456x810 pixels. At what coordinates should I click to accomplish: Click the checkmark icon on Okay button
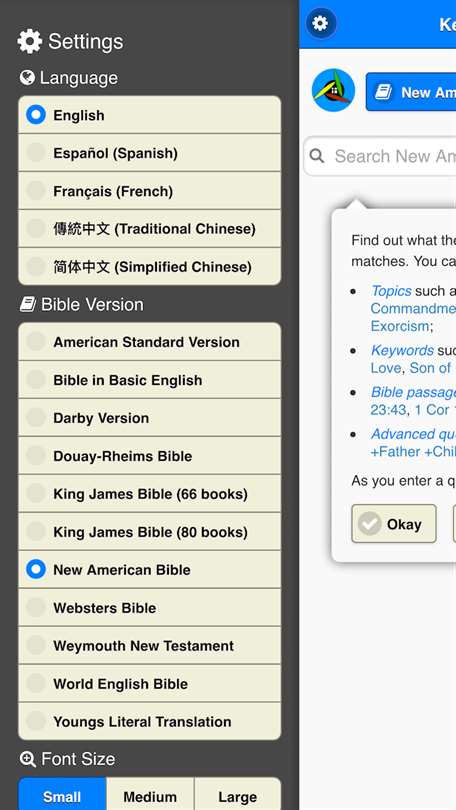tap(369, 524)
